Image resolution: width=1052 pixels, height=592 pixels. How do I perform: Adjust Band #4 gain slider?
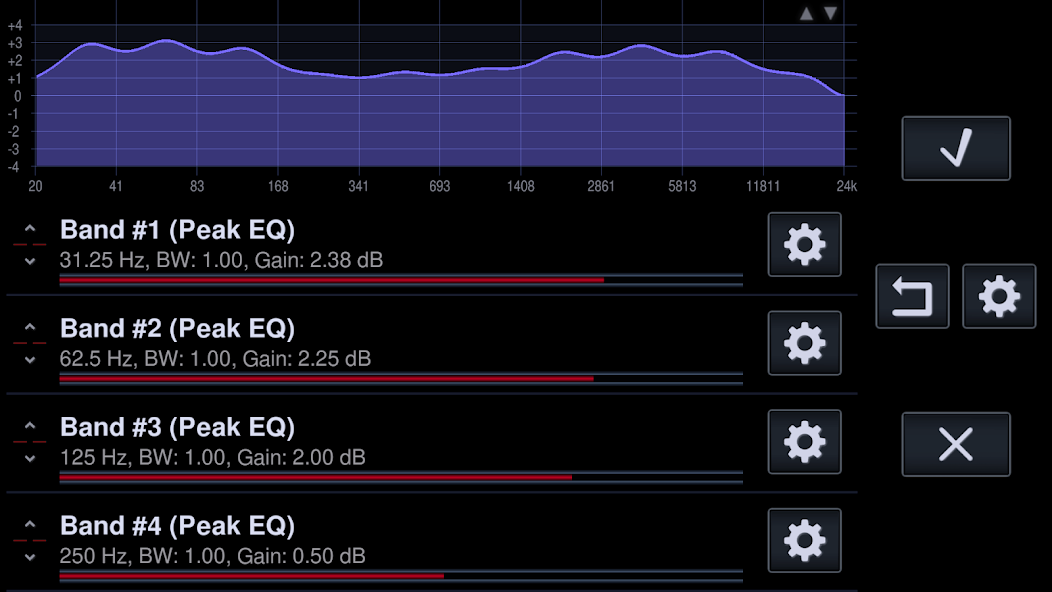(401, 576)
